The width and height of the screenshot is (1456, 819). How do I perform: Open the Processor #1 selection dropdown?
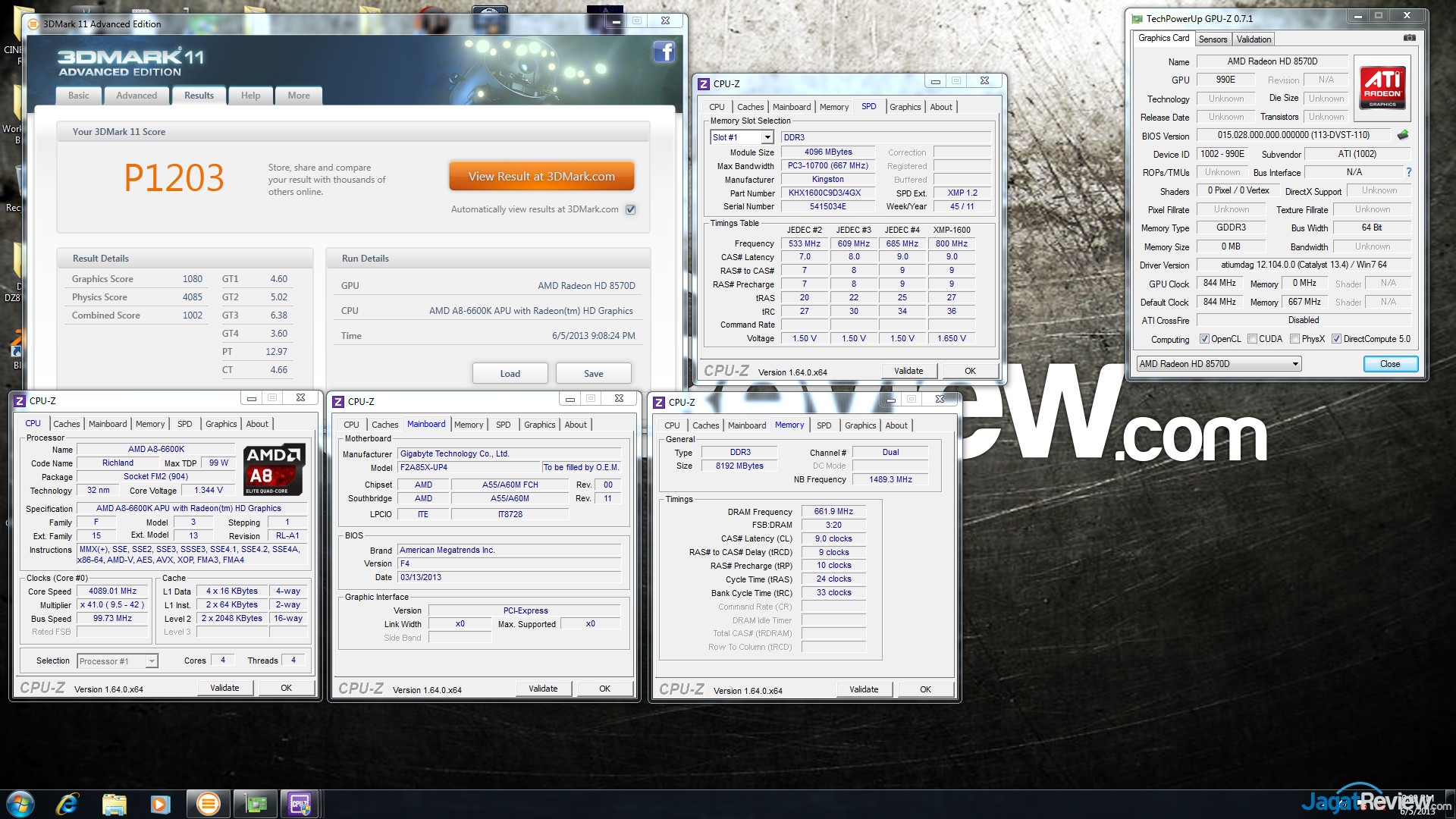tap(151, 661)
